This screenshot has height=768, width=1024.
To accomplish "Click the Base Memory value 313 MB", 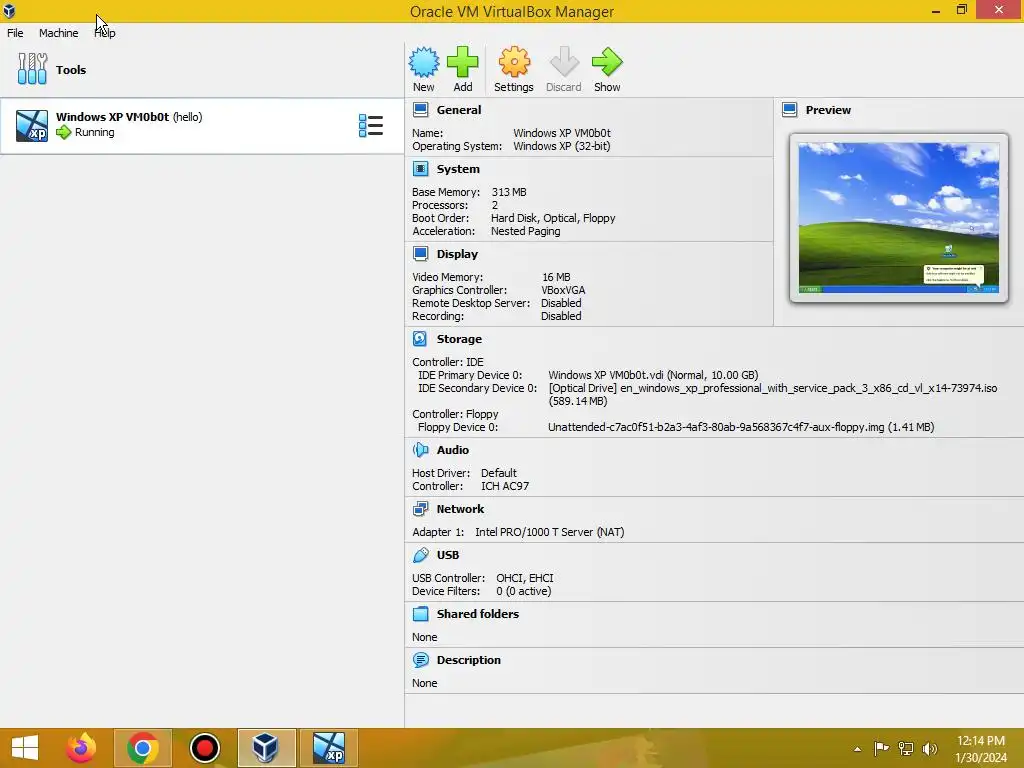I will tap(509, 192).
